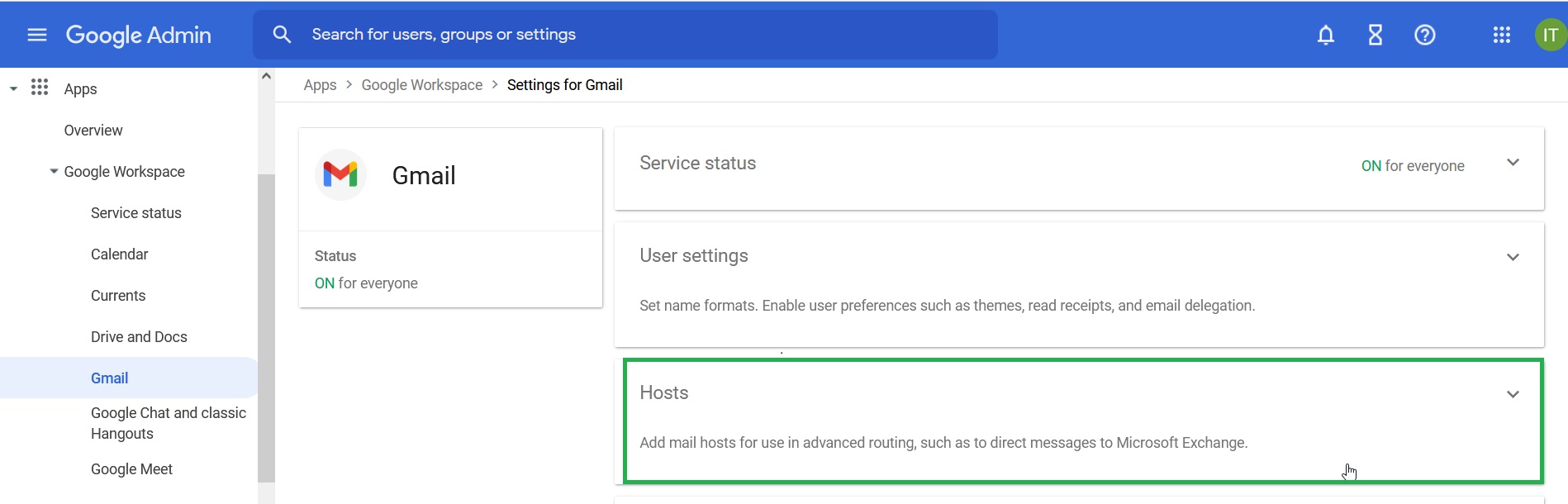This screenshot has width=1568, height=504.
Task: Click the search magnifier icon
Action: [282, 35]
